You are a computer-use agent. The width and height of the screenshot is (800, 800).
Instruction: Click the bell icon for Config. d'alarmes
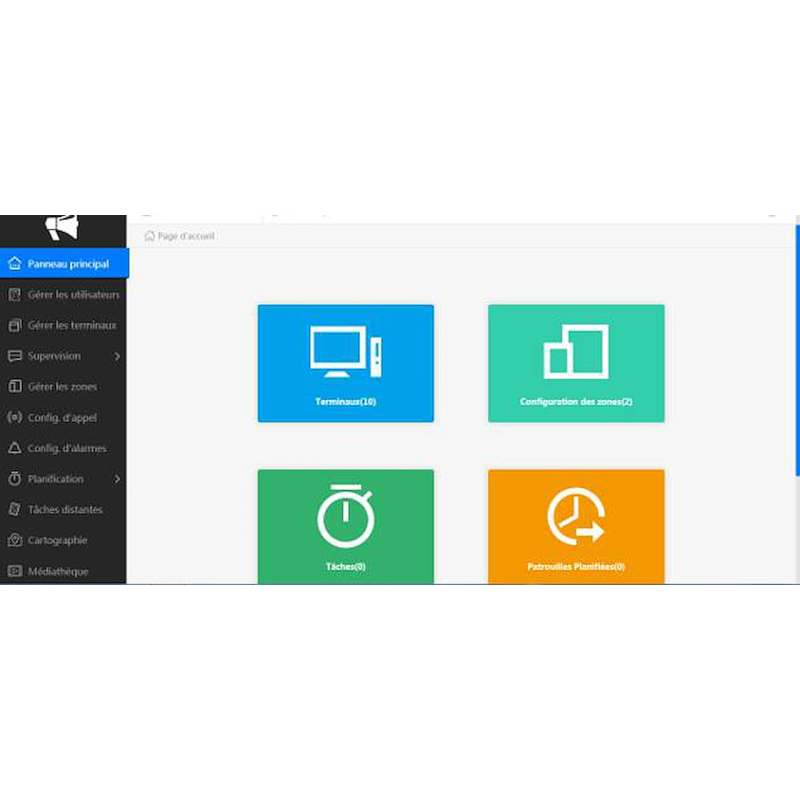(x=14, y=448)
